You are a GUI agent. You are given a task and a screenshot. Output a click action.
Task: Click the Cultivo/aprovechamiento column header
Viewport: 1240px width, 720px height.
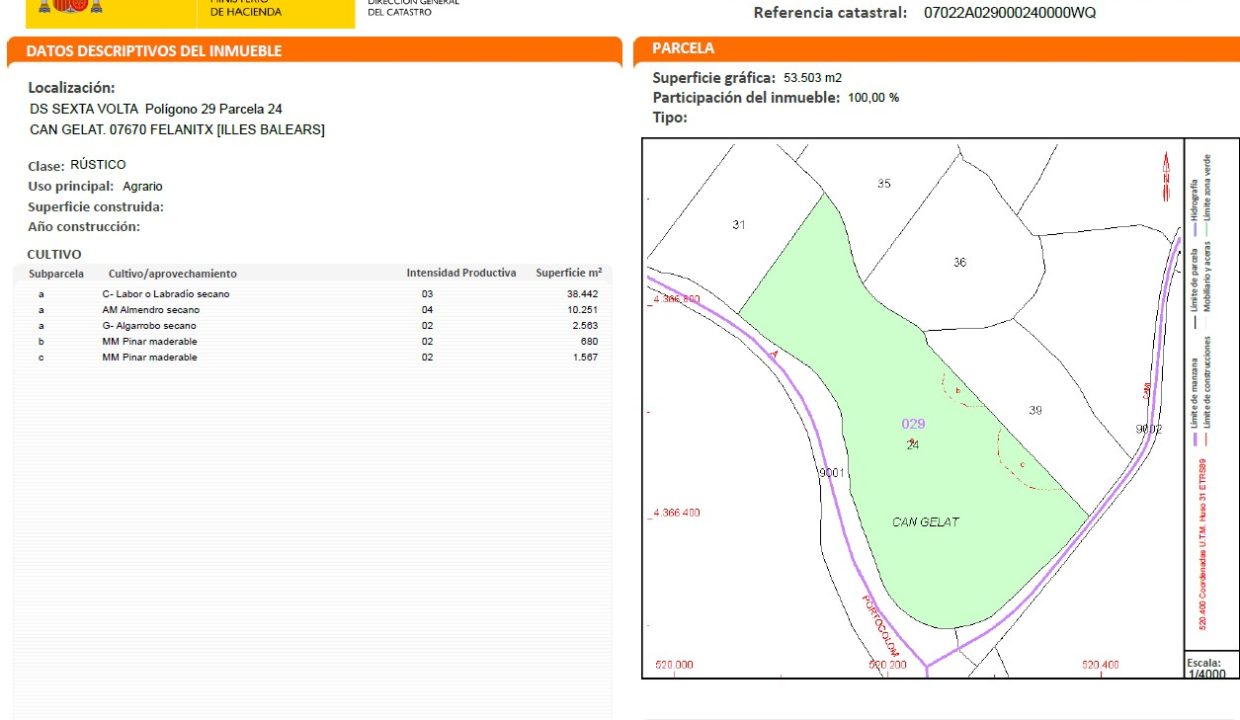[x=172, y=273]
